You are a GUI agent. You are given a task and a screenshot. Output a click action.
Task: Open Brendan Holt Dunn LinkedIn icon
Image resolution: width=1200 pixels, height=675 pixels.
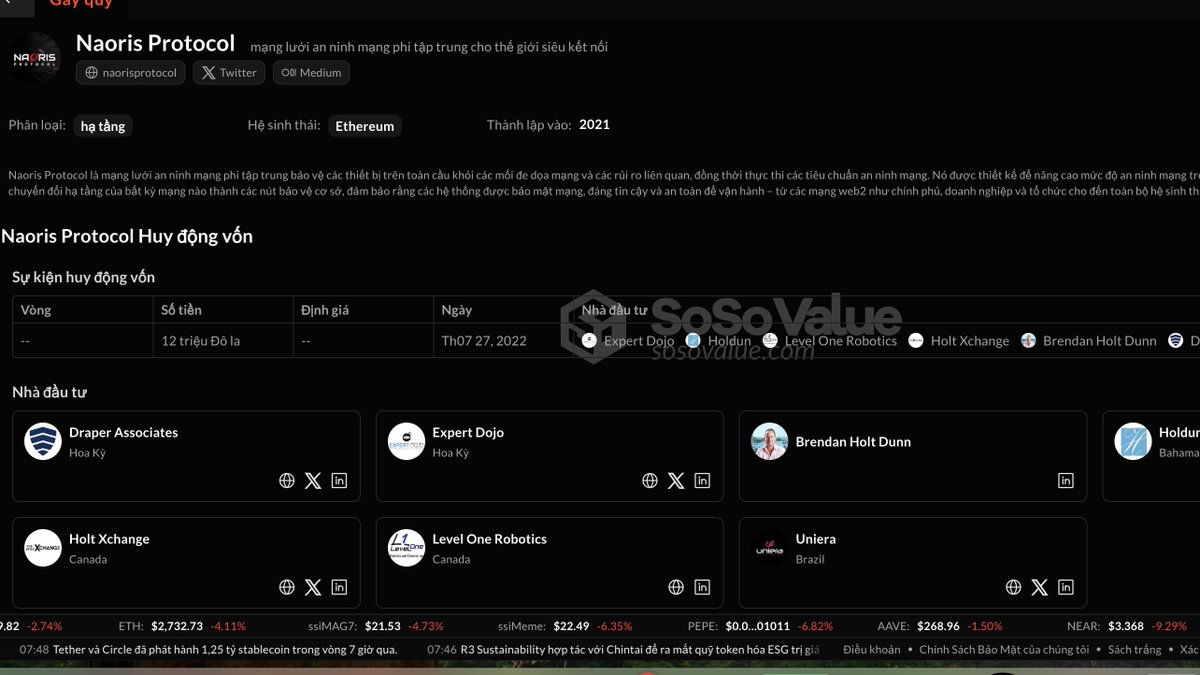(1066, 481)
